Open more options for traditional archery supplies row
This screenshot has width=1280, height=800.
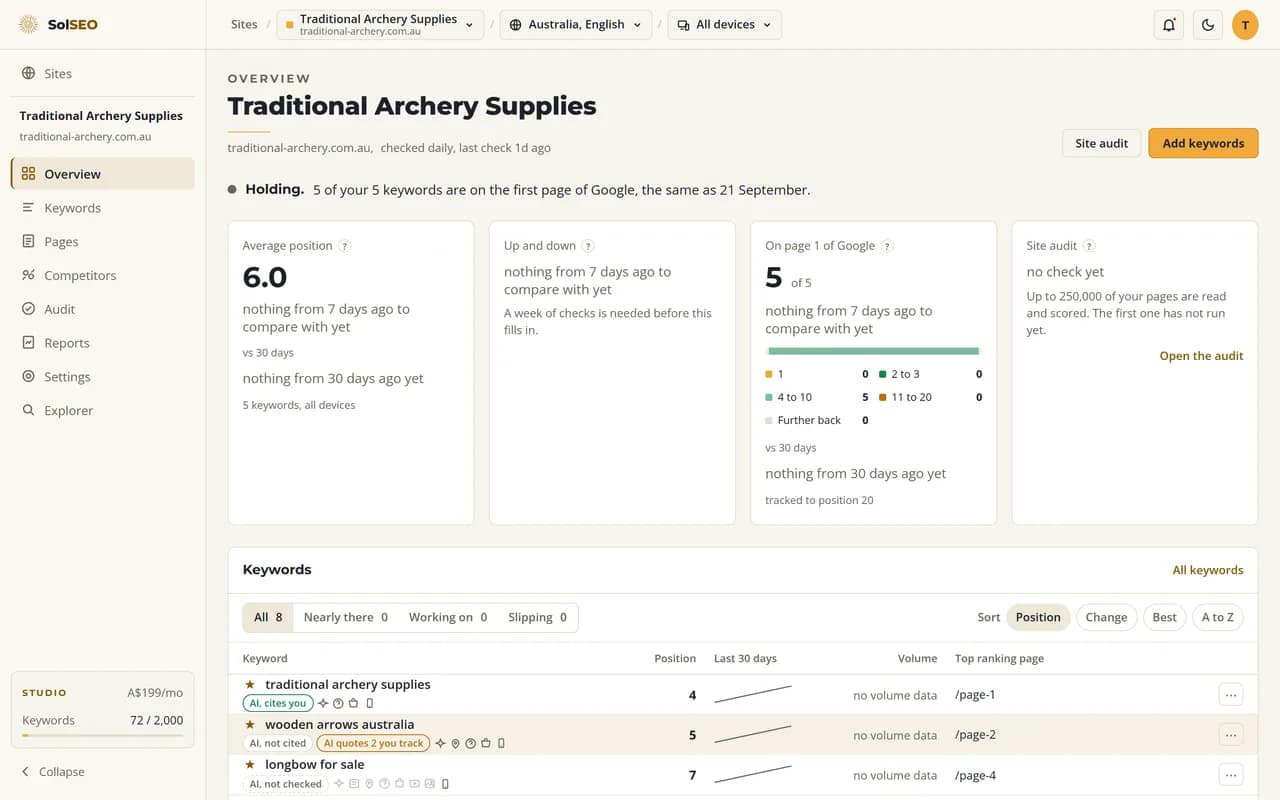[1231, 695]
